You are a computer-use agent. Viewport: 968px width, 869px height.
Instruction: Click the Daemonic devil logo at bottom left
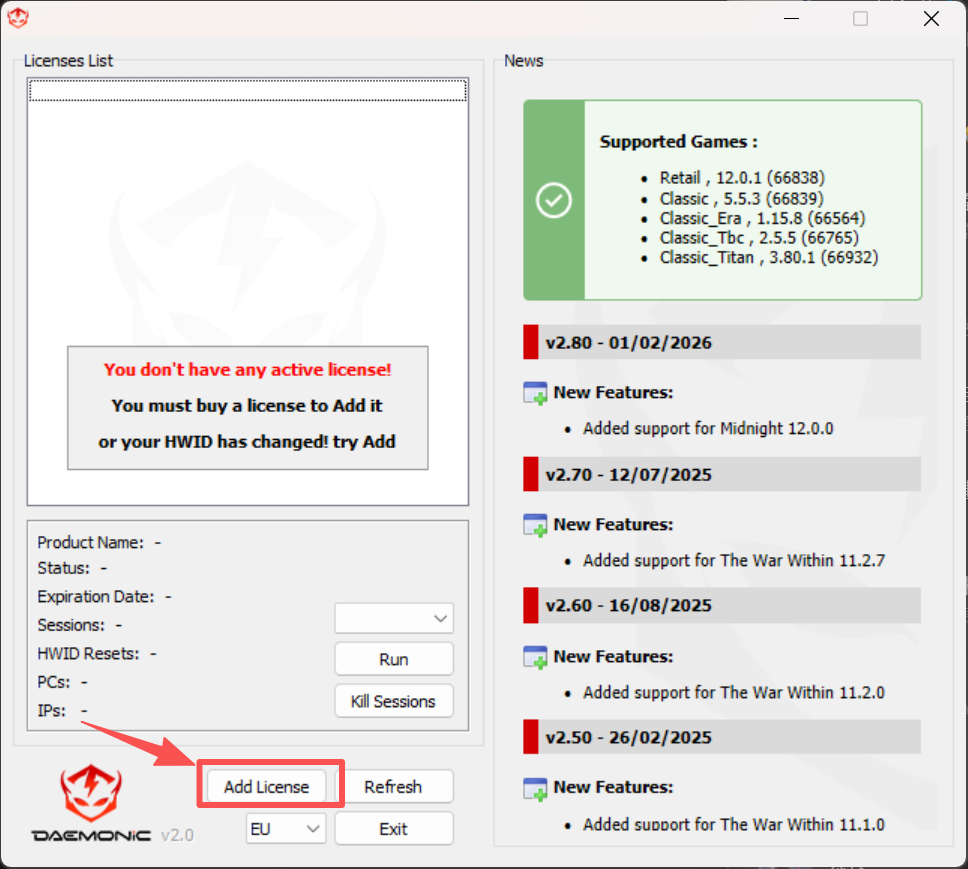click(91, 792)
